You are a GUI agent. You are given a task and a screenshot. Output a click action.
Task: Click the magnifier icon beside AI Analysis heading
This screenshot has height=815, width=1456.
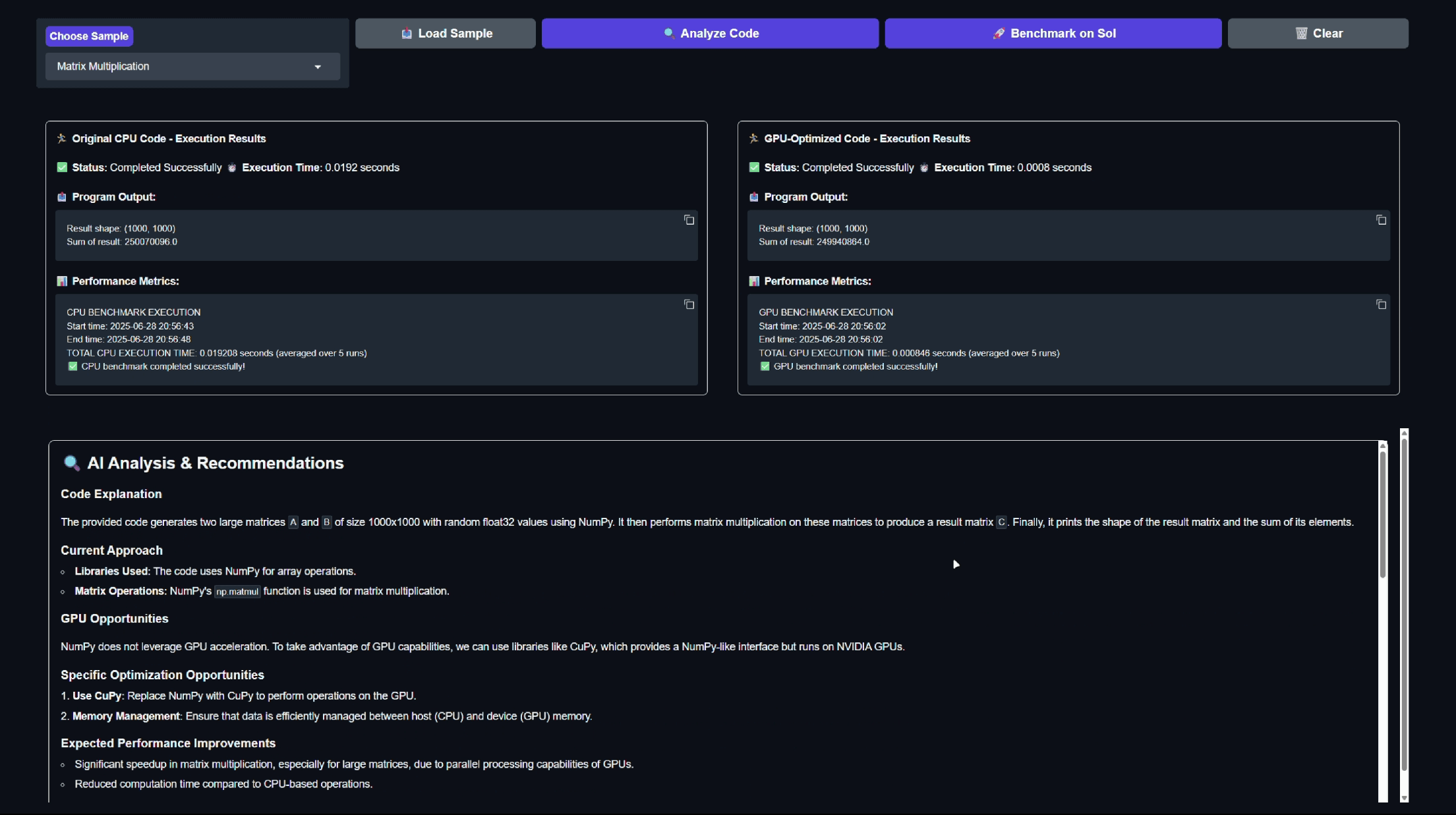pyautogui.click(x=71, y=463)
